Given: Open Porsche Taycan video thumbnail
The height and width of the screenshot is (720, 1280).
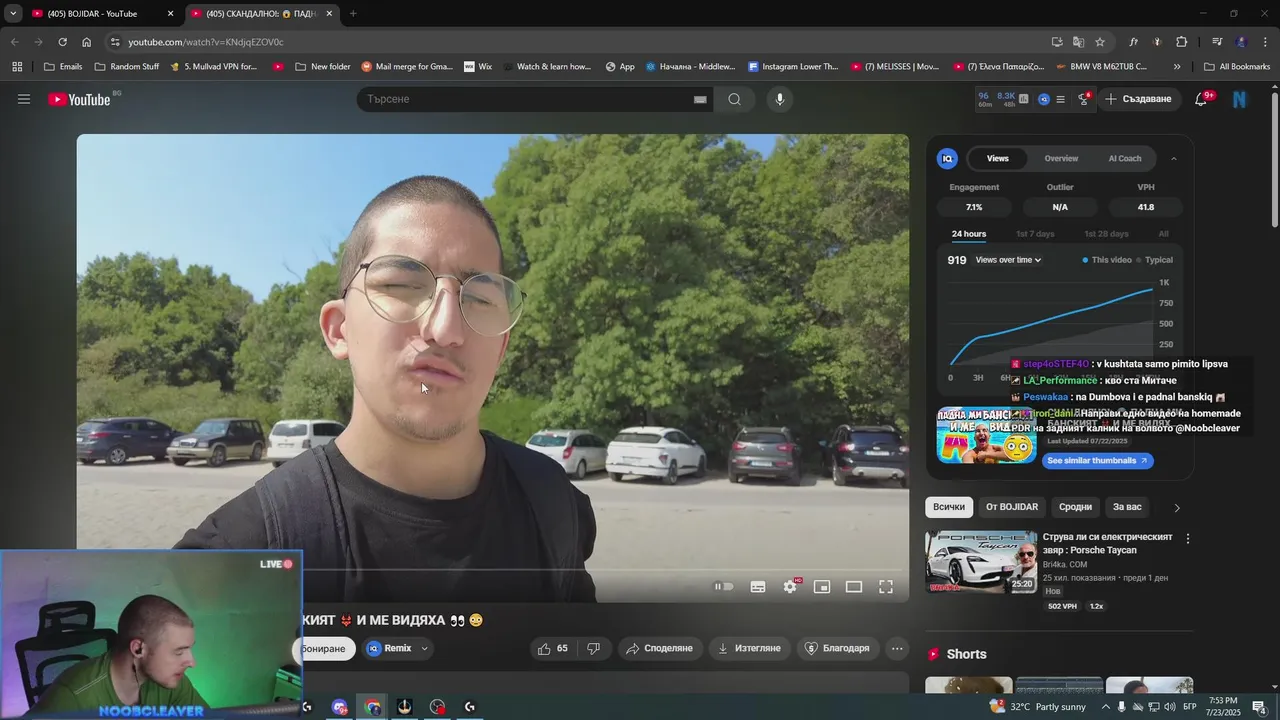Looking at the screenshot, I should [x=981, y=562].
